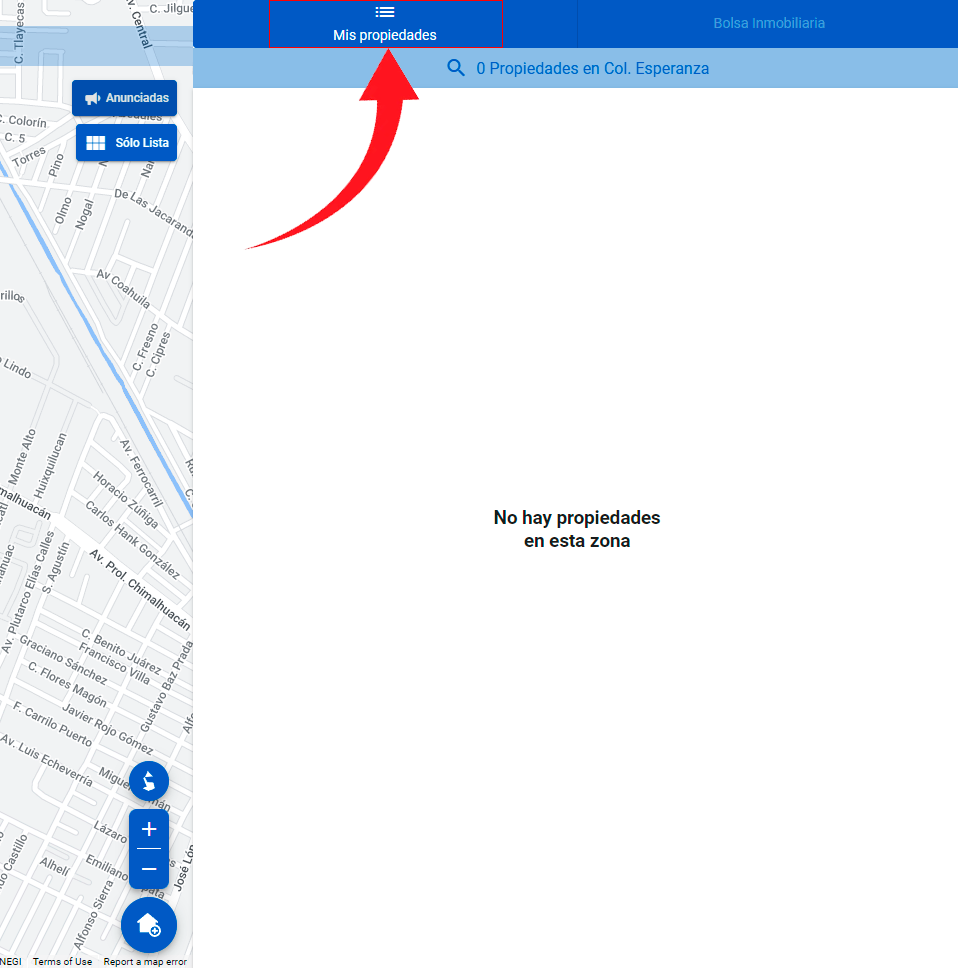This screenshot has height=968, width=958.
Task: Open '0 Propiedades en Col. Esperanza' search text
Action: tap(593, 69)
